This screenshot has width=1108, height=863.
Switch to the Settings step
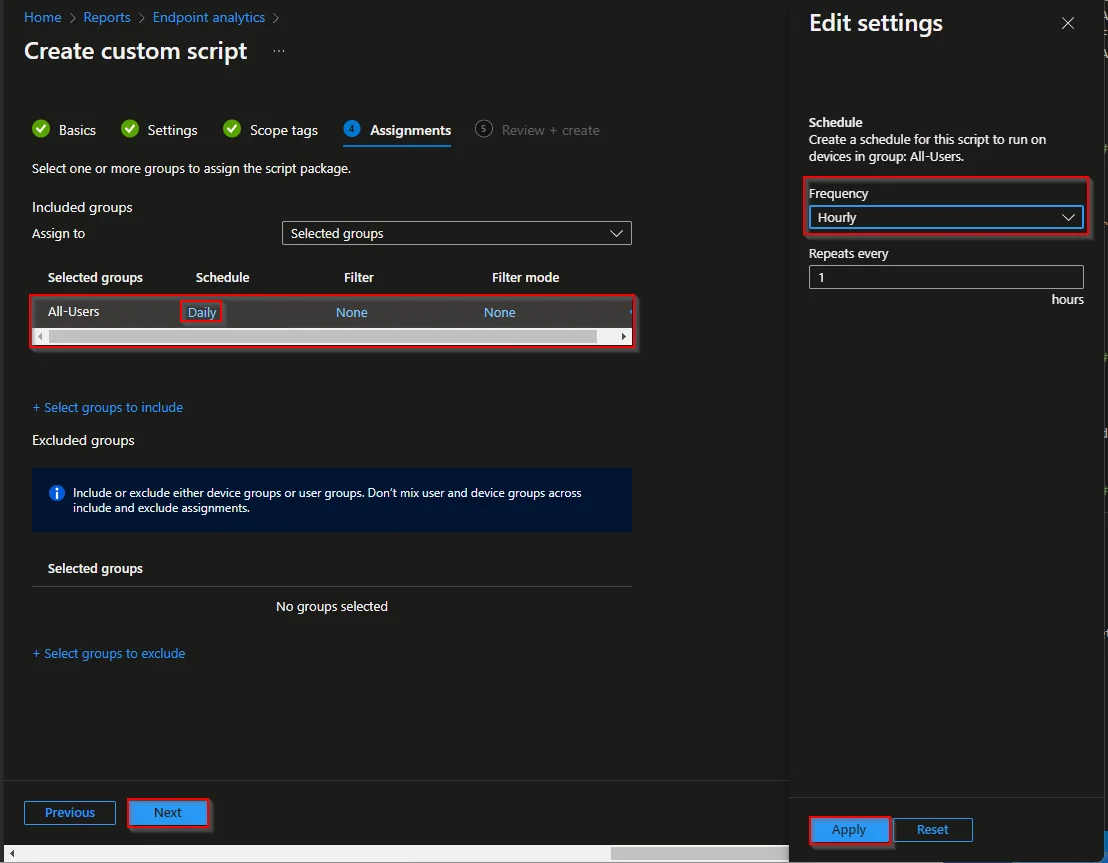coord(172,130)
